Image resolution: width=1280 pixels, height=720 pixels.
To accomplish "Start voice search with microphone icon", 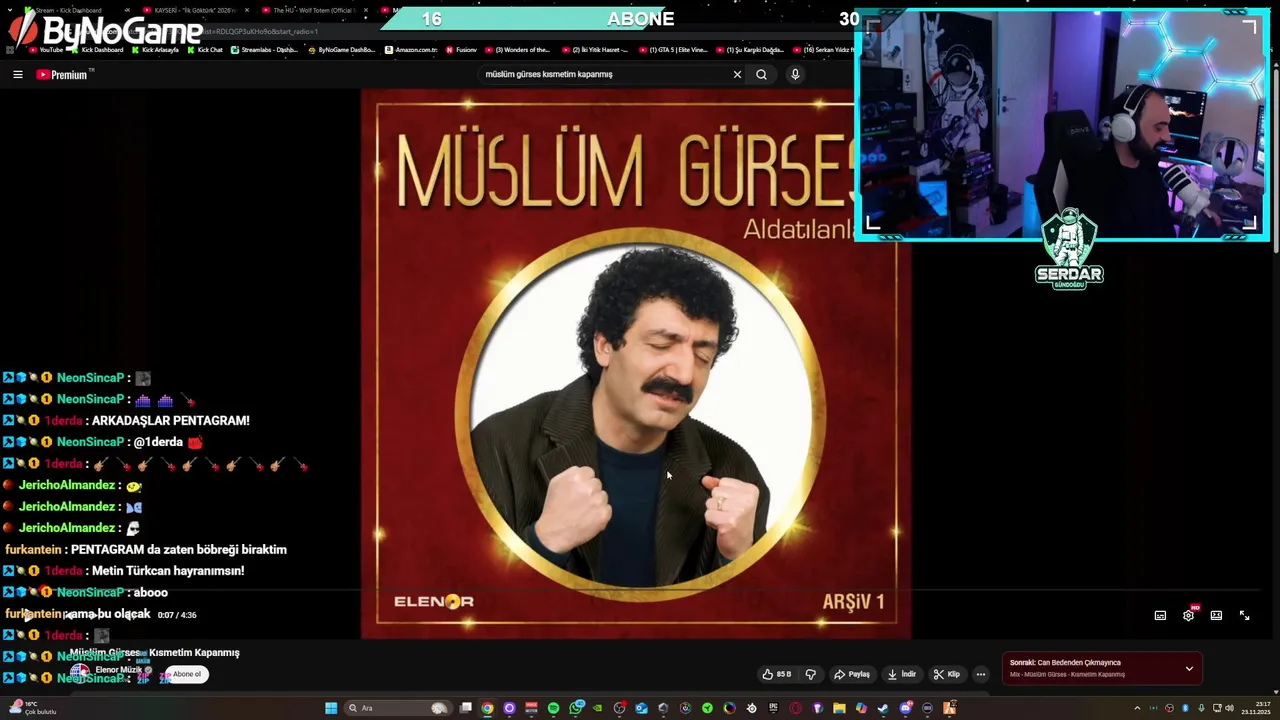I will [x=795, y=74].
